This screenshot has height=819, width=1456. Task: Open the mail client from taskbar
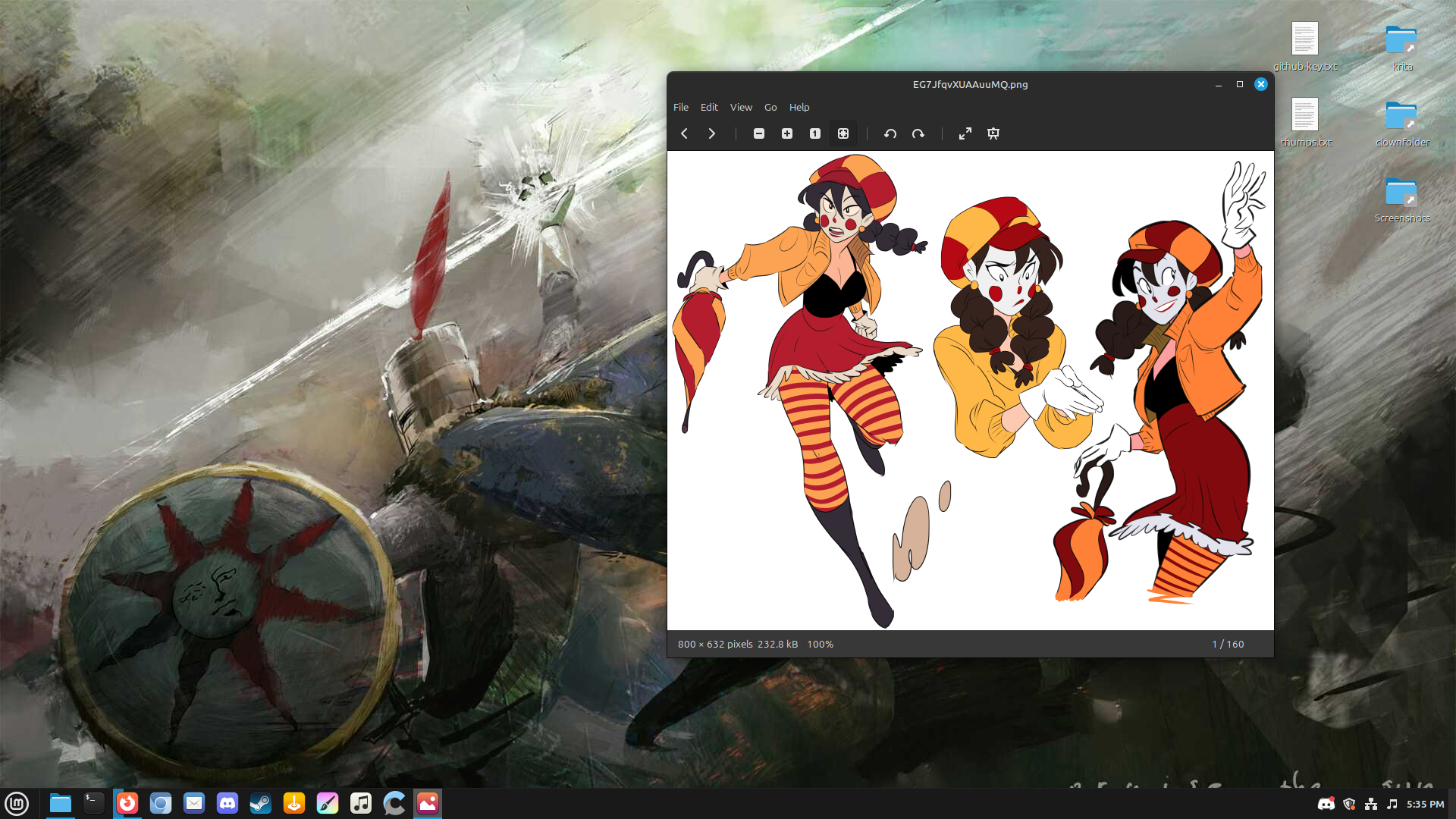click(x=194, y=803)
